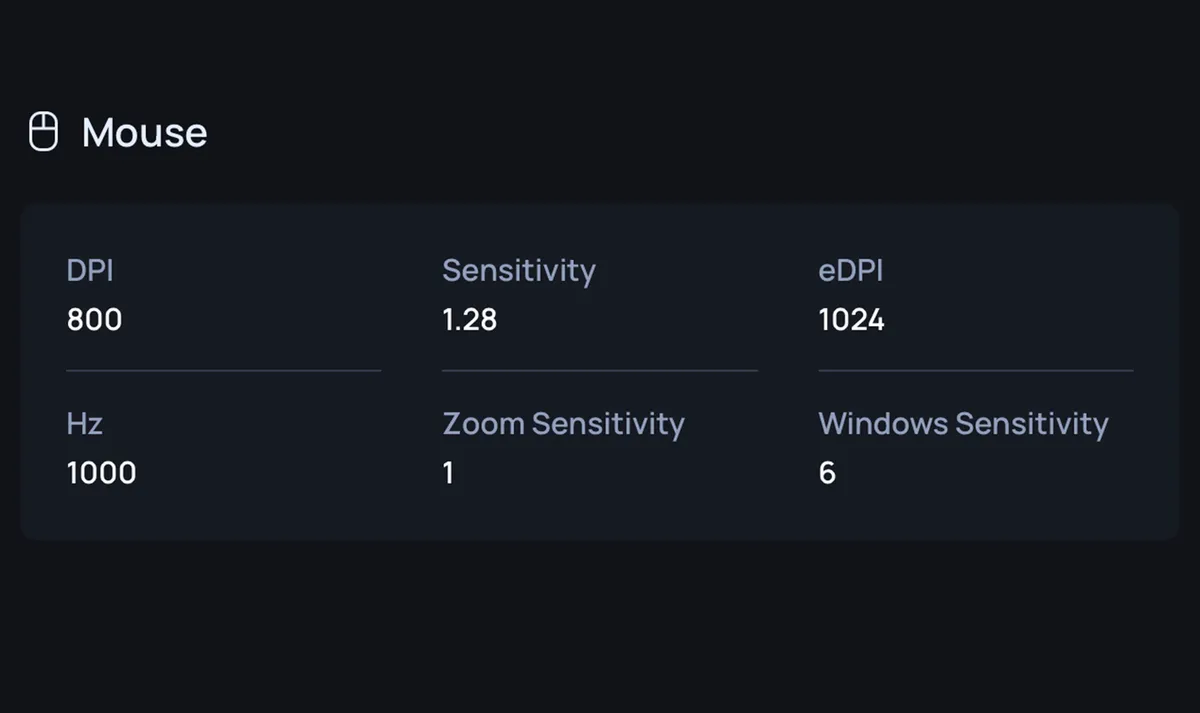Select the eDPI label
The height and width of the screenshot is (713, 1200).
click(x=851, y=270)
